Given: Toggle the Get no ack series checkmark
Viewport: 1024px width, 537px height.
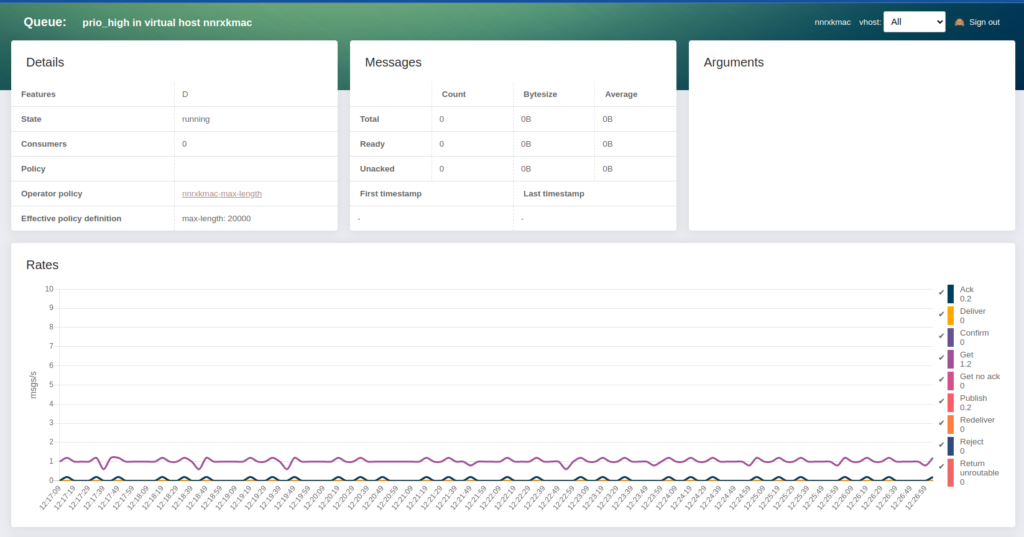Looking at the screenshot, I should point(941,380).
